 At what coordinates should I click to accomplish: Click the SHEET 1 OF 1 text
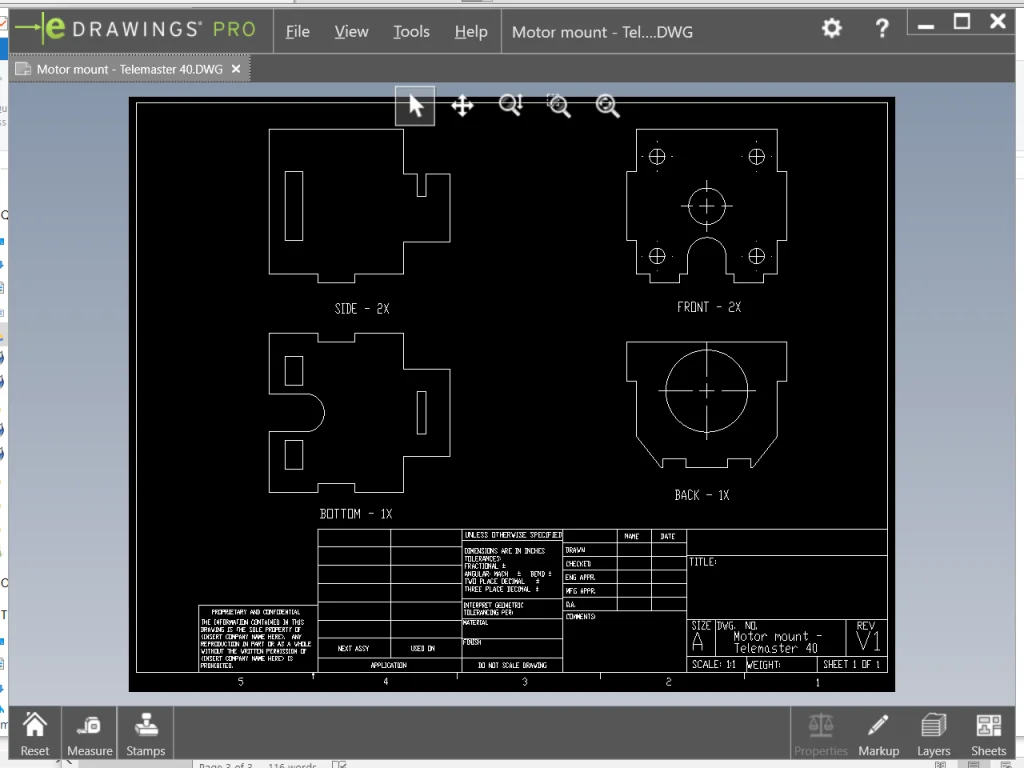pyautogui.click(x=852, y=664)
